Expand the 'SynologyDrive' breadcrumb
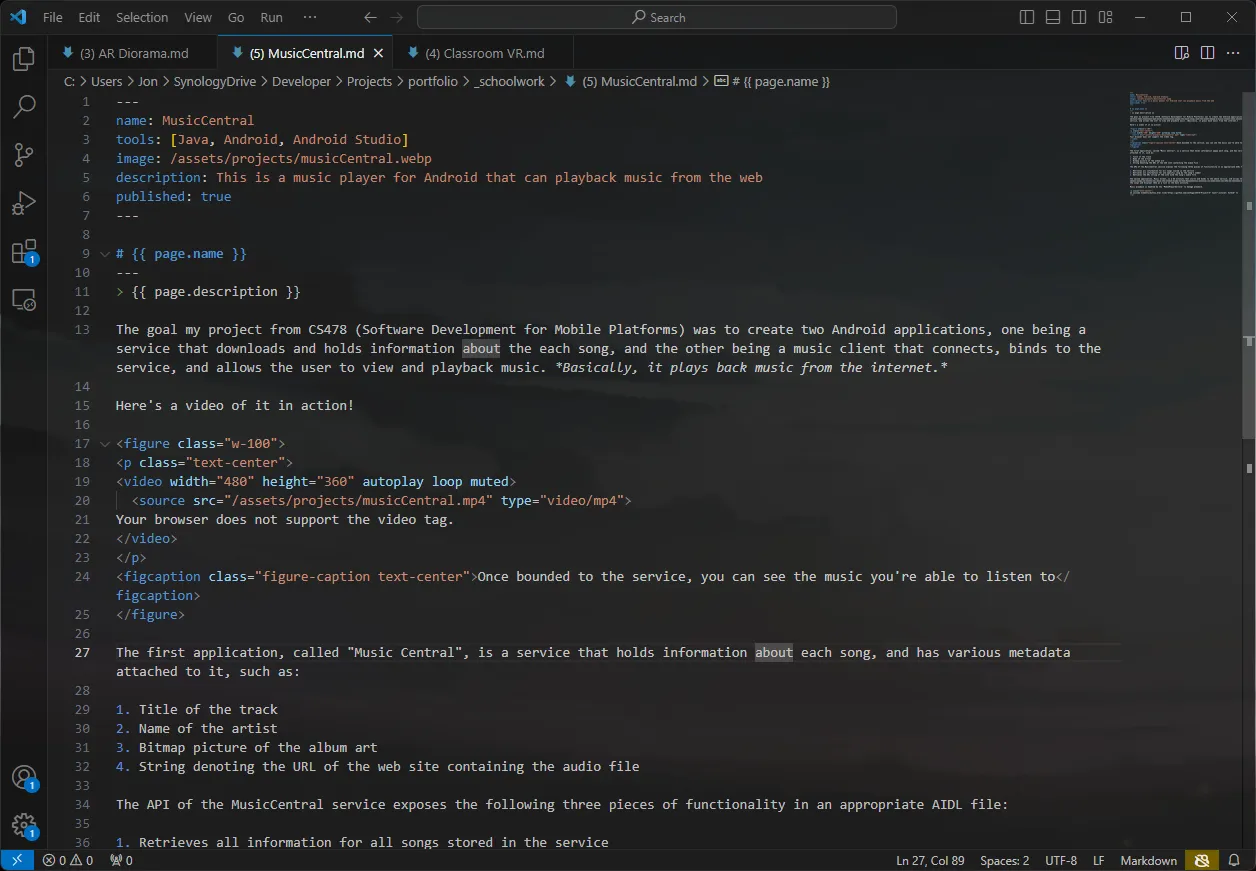Image resolution: width=1256 pixels, height=871 pixels. click(x=215, y=82)
